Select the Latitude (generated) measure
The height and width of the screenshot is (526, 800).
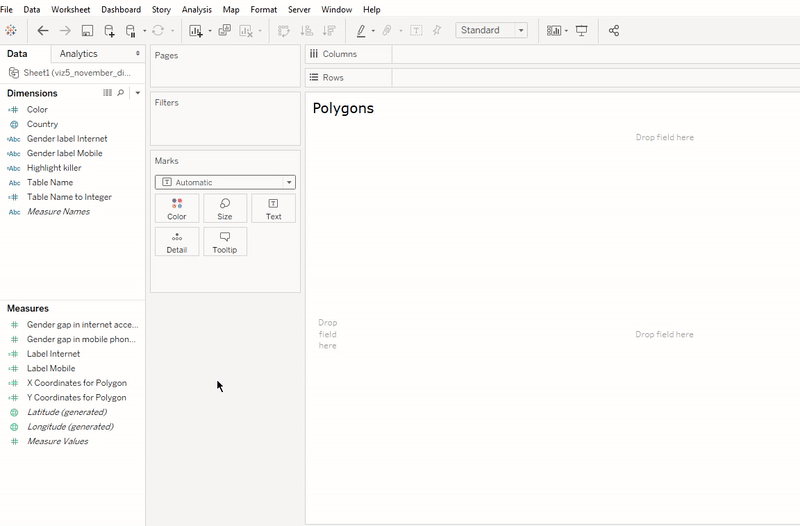click(x=66, y=412)
